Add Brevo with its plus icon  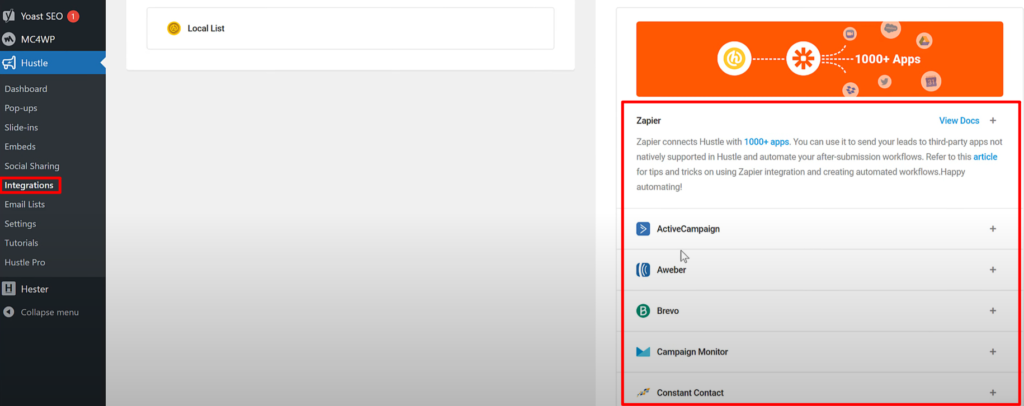tap(993, 311)
